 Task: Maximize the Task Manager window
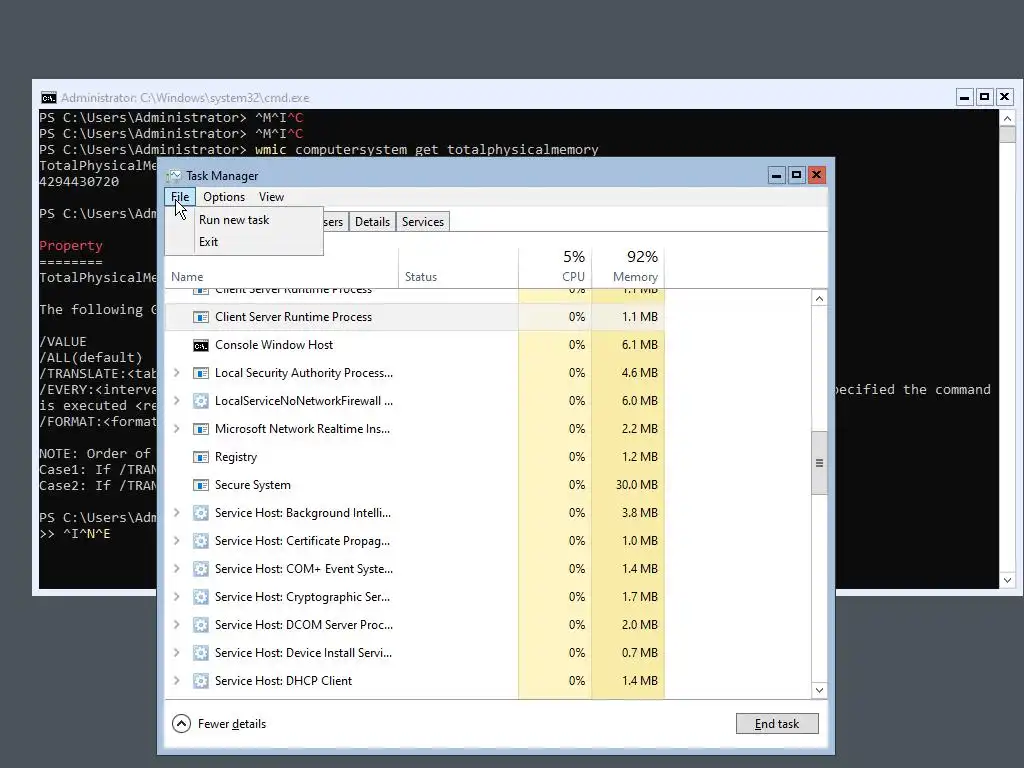(x=796, y=175)
